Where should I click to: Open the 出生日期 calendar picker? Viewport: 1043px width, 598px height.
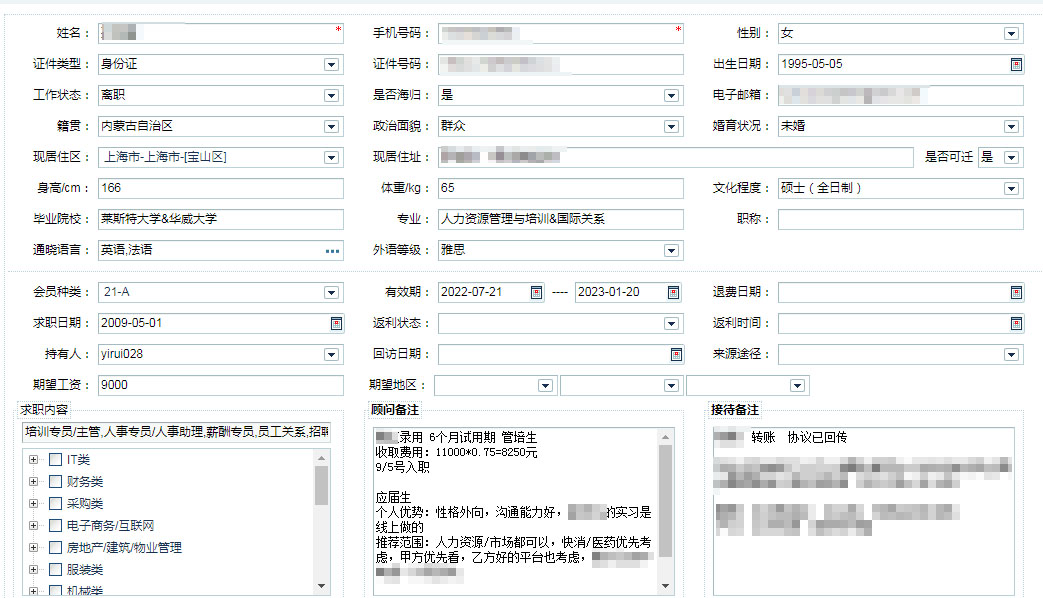(1016, 64)
